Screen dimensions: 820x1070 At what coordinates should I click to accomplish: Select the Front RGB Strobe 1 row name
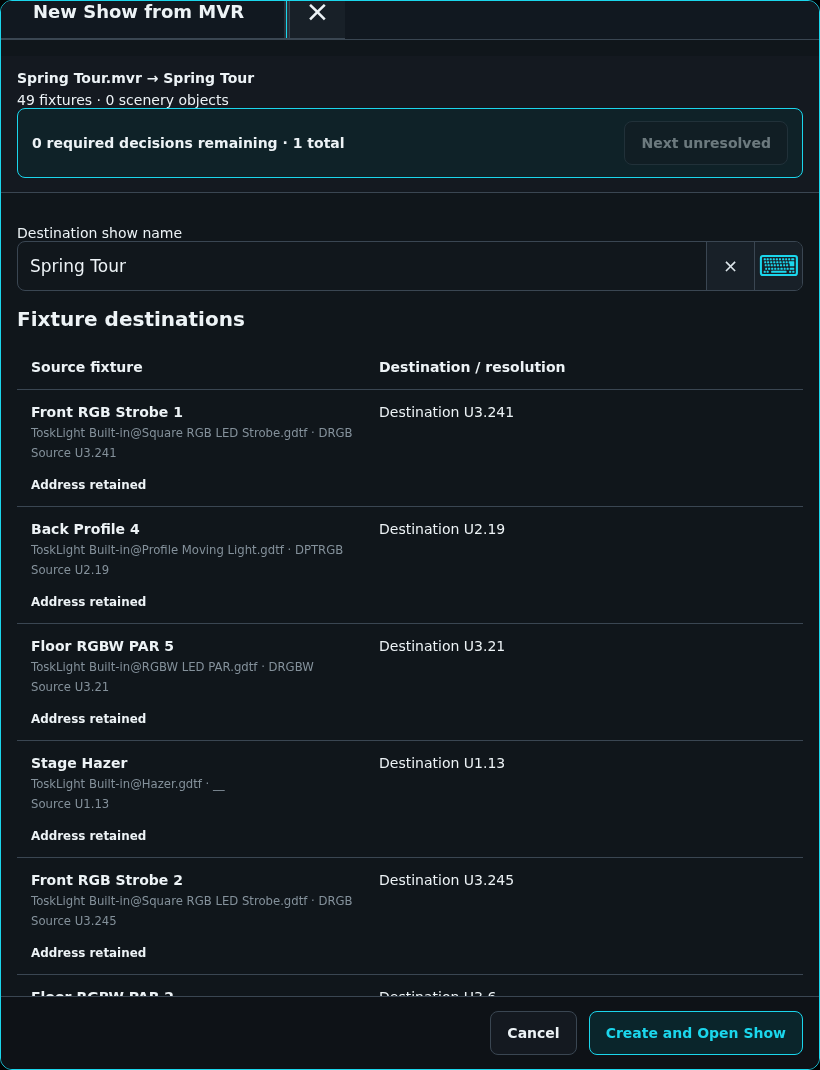click(106, 412)
